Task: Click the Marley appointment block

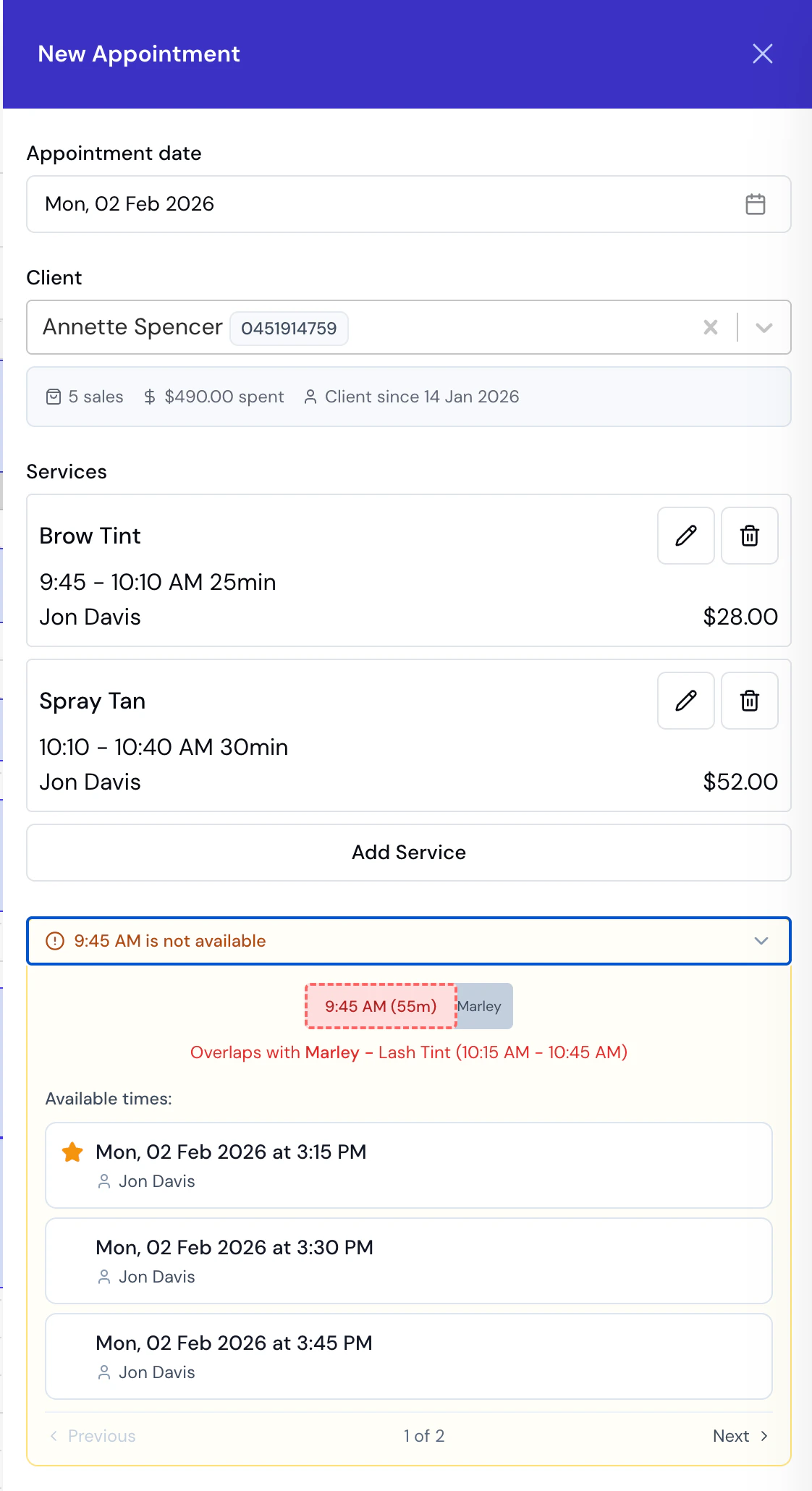Action: click(x=481, y=1006)
